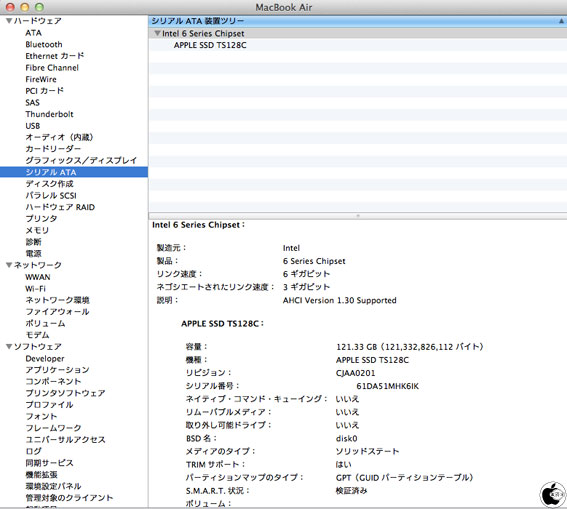Click the green zoom window button

39,7
